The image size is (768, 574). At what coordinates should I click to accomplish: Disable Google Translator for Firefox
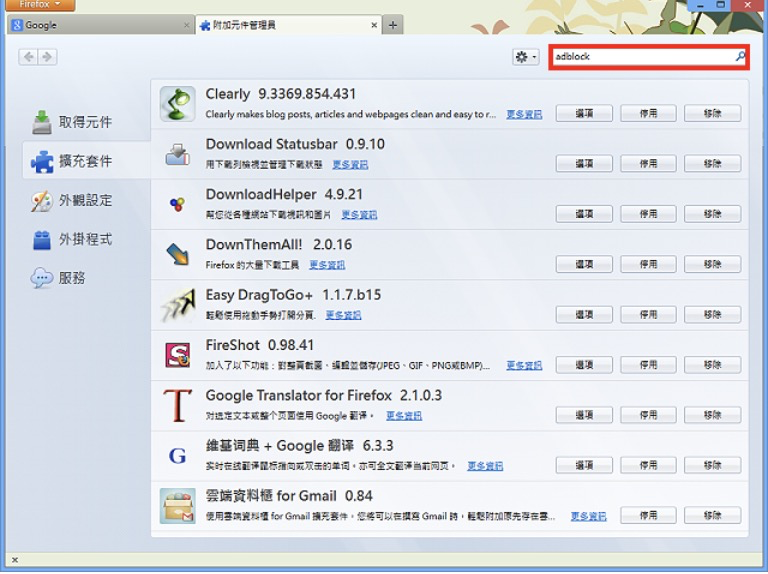[648, 415]
